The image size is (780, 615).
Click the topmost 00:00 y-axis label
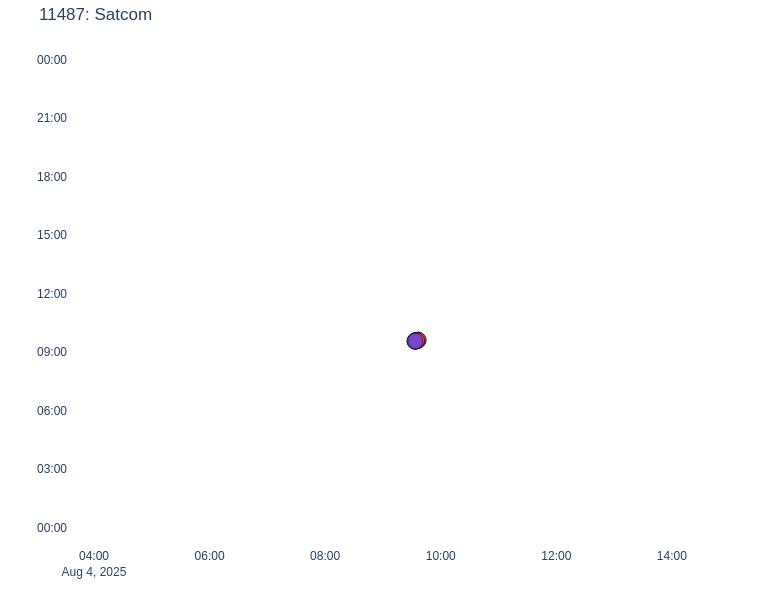coord(52,60)
